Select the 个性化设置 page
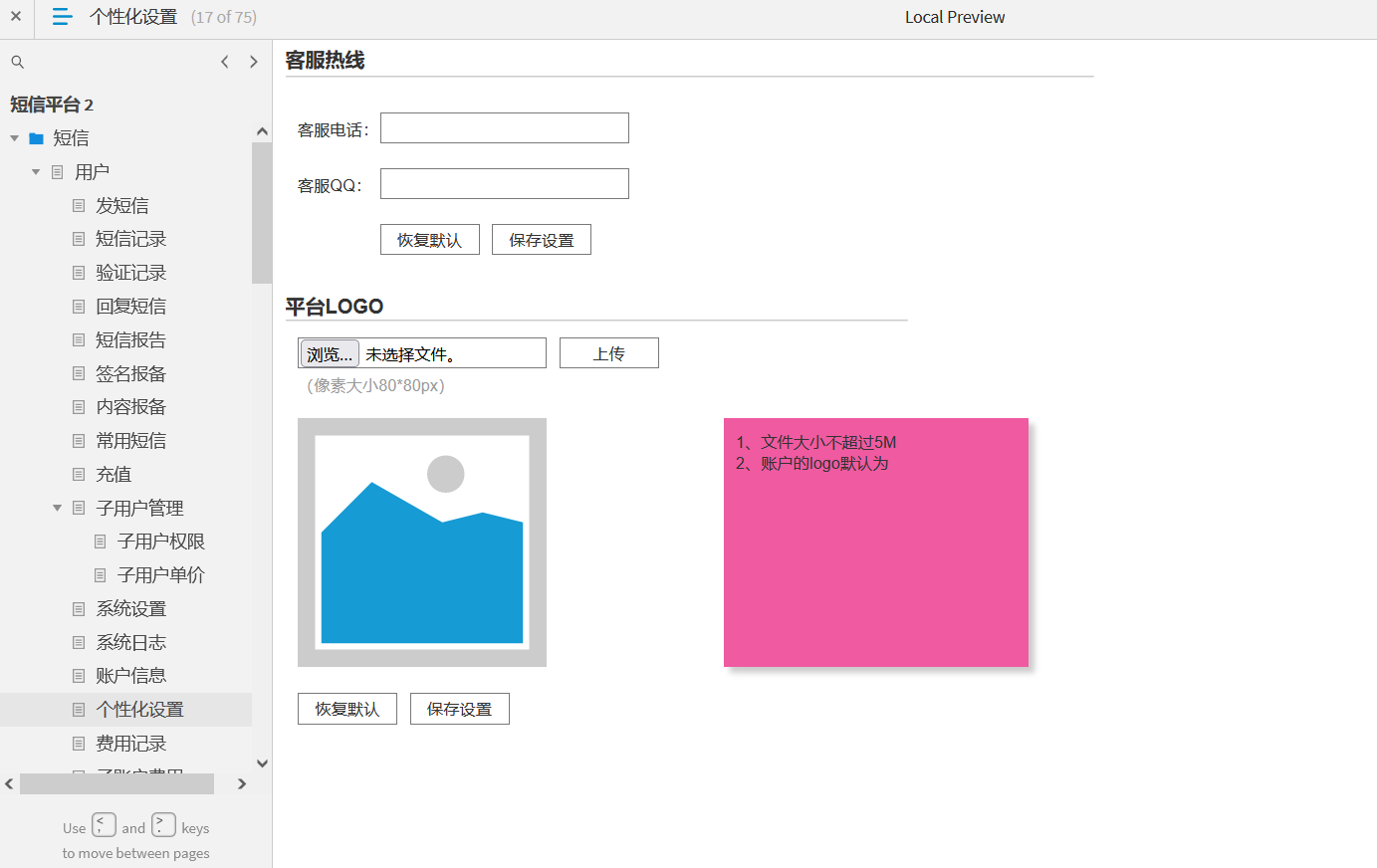 tap(139, 710)
